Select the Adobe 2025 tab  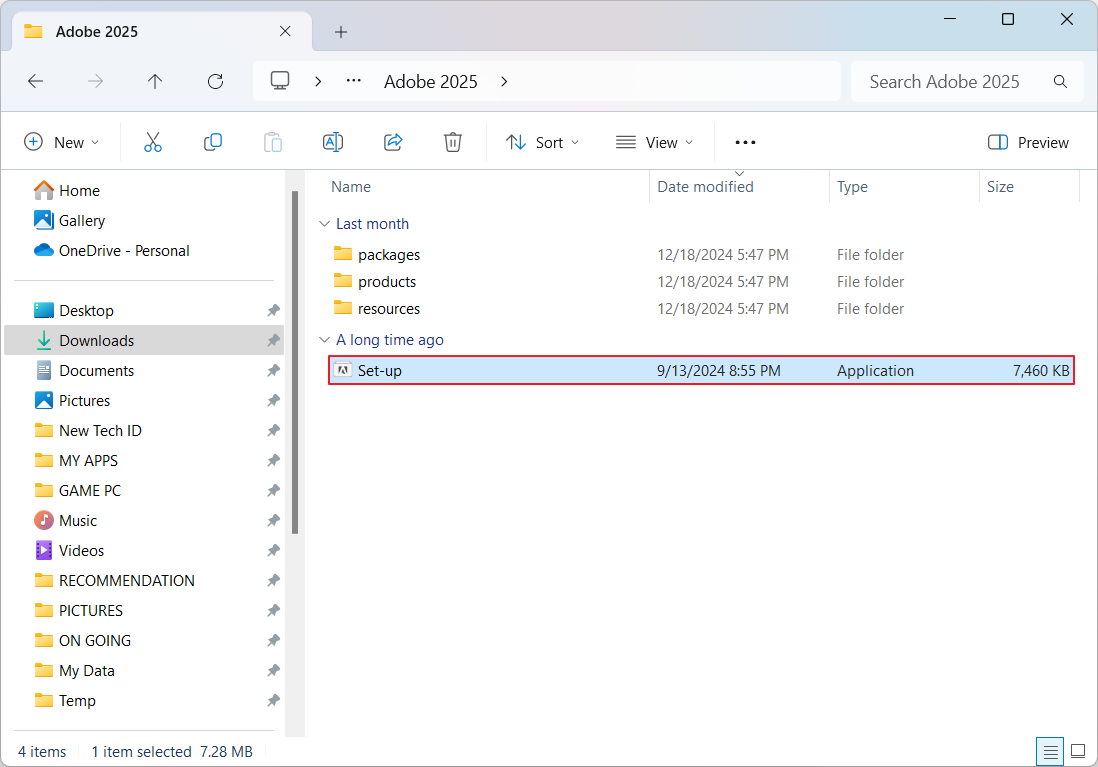[x=161, y=32]
